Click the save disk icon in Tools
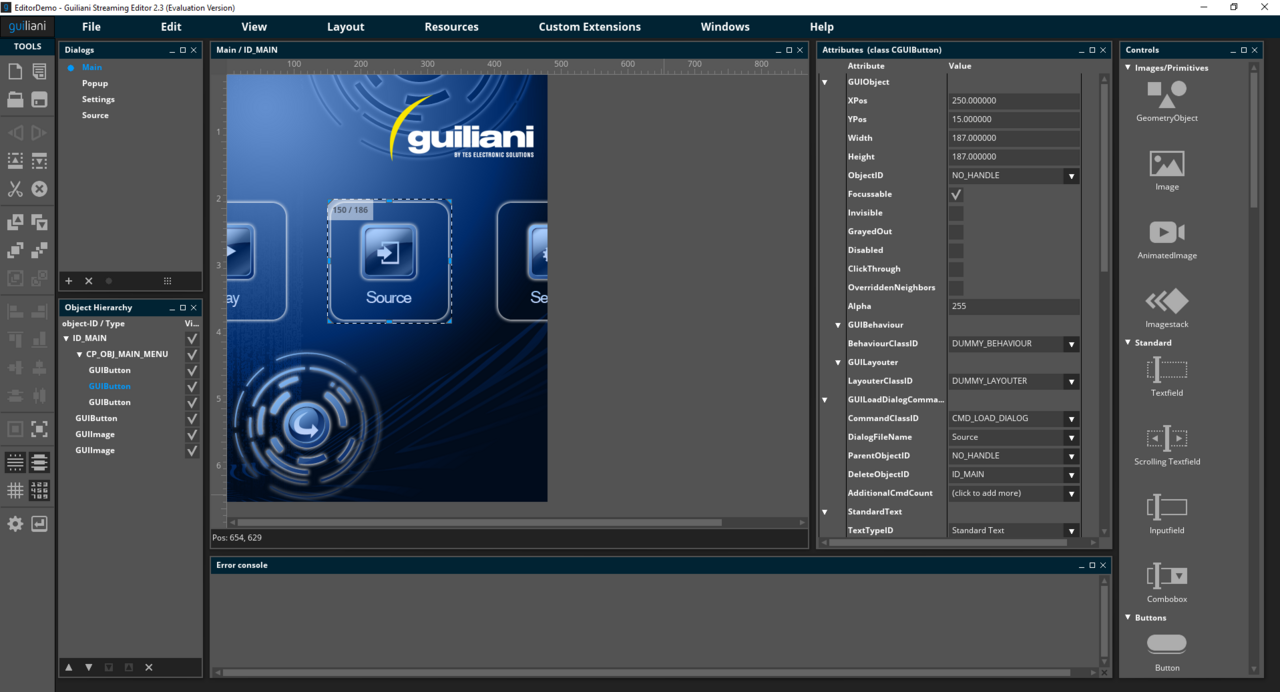 coord(39,99)
